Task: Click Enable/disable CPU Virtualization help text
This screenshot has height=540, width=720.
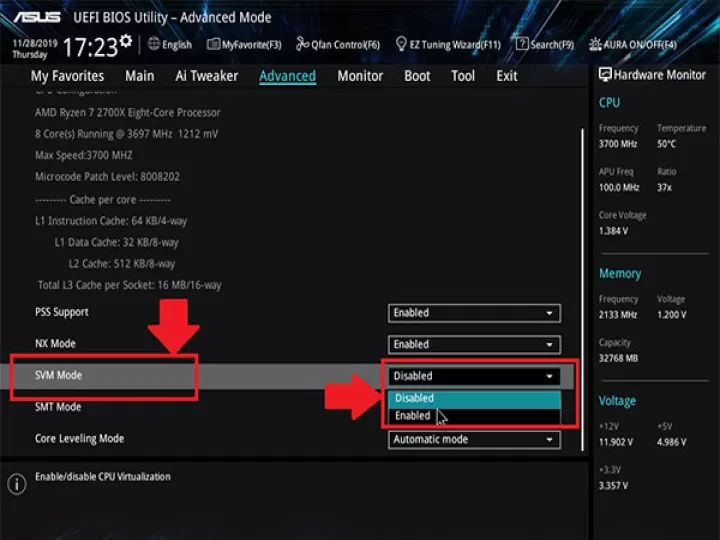Action: coord(103,477)
